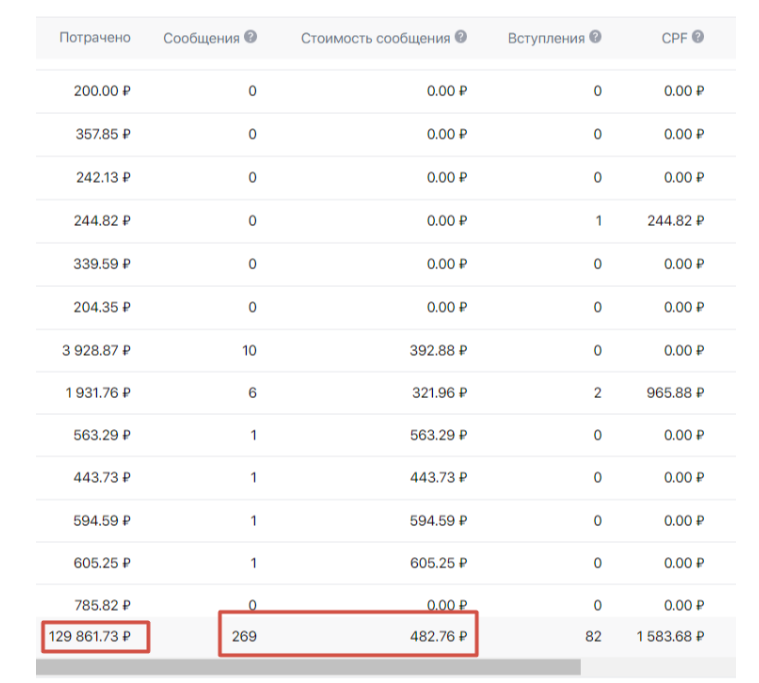This screenshot has height=683, width=759.
Task: Select the spent amount 3 928.87 ₽
Action: coord(95,350)
